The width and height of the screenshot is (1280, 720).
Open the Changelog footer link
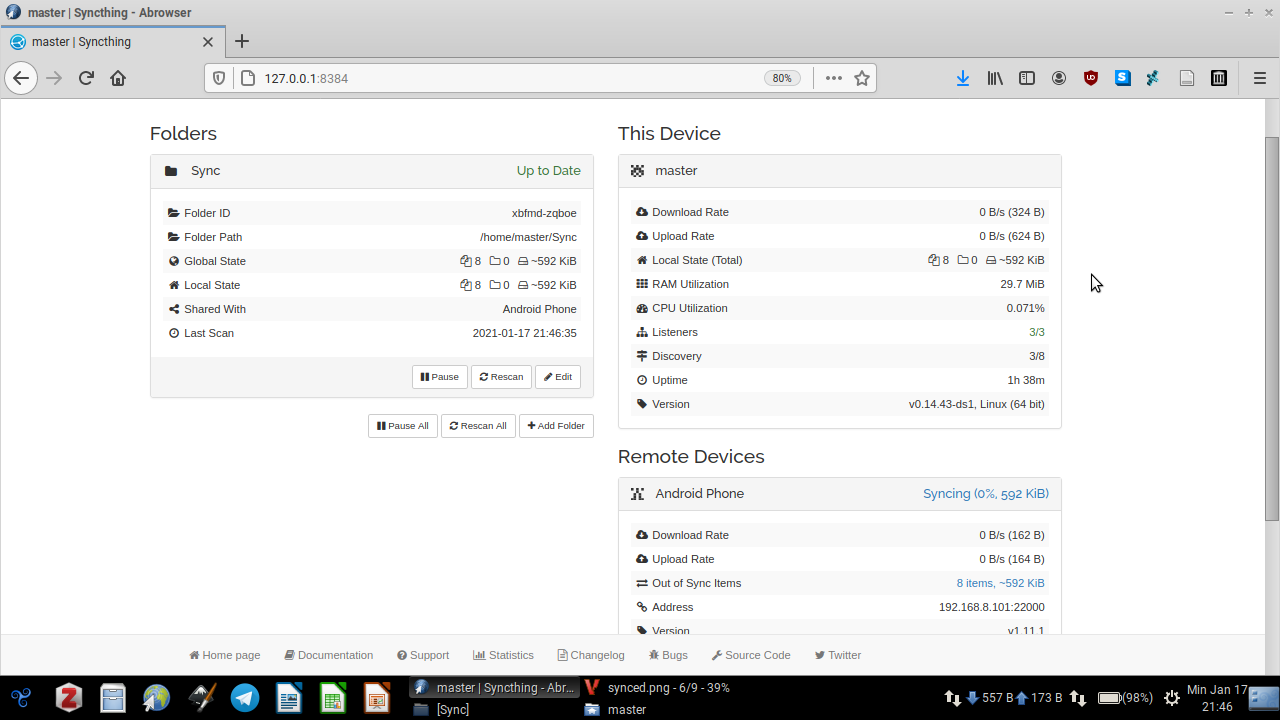(x=591, y=655)
